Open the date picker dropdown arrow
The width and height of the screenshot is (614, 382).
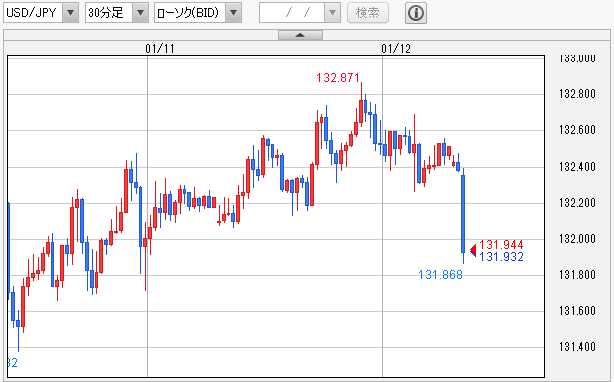tap(332, 13)
